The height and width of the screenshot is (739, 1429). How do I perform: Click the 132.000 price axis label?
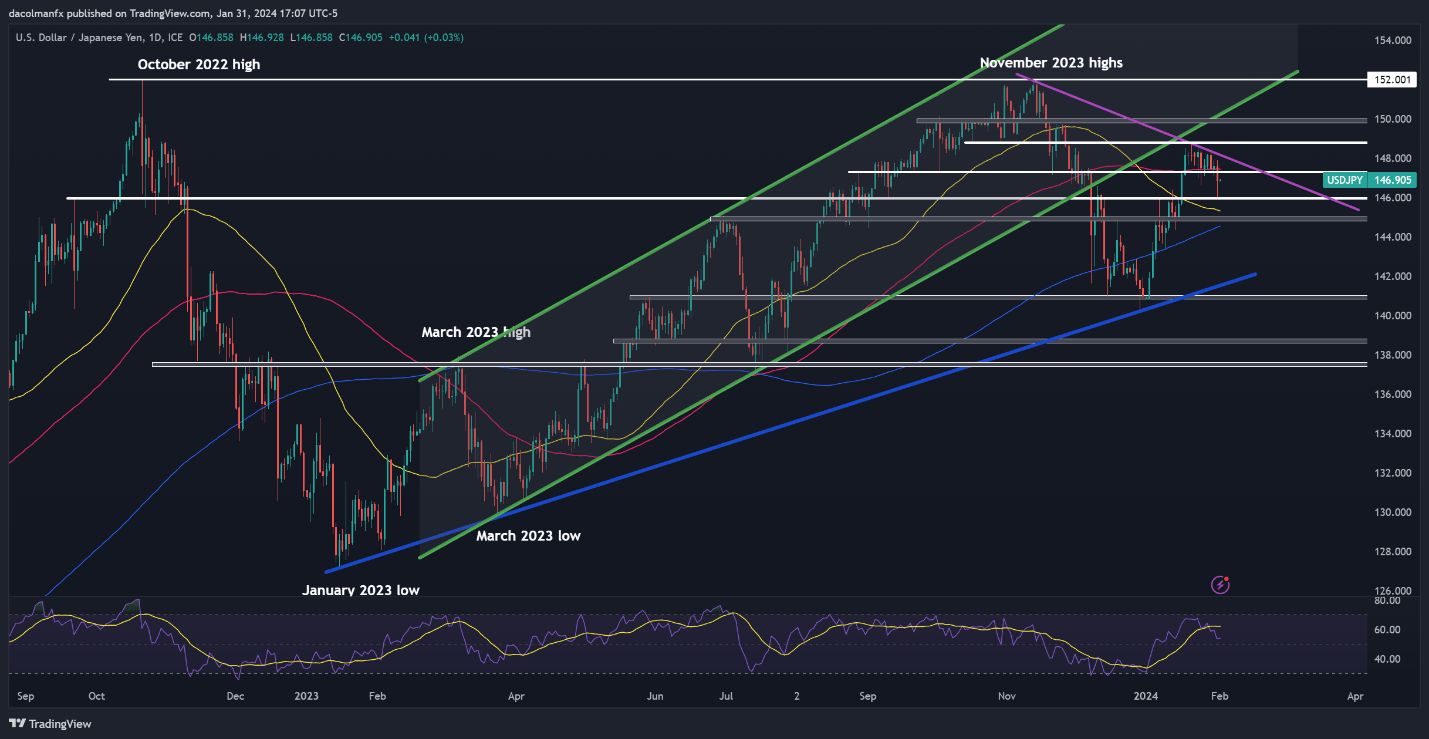point(1391,473)
